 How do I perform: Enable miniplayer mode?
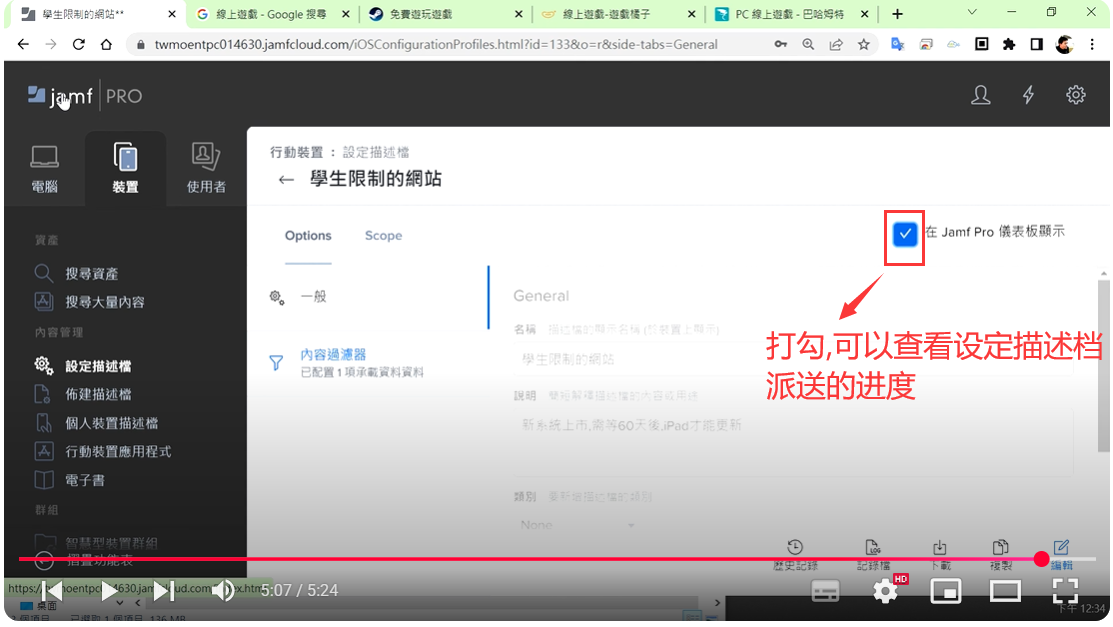[x=945, y=591]
